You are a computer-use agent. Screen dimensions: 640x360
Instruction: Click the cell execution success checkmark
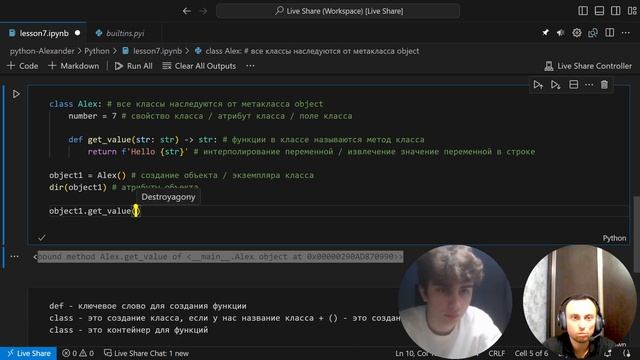(42, 237)
